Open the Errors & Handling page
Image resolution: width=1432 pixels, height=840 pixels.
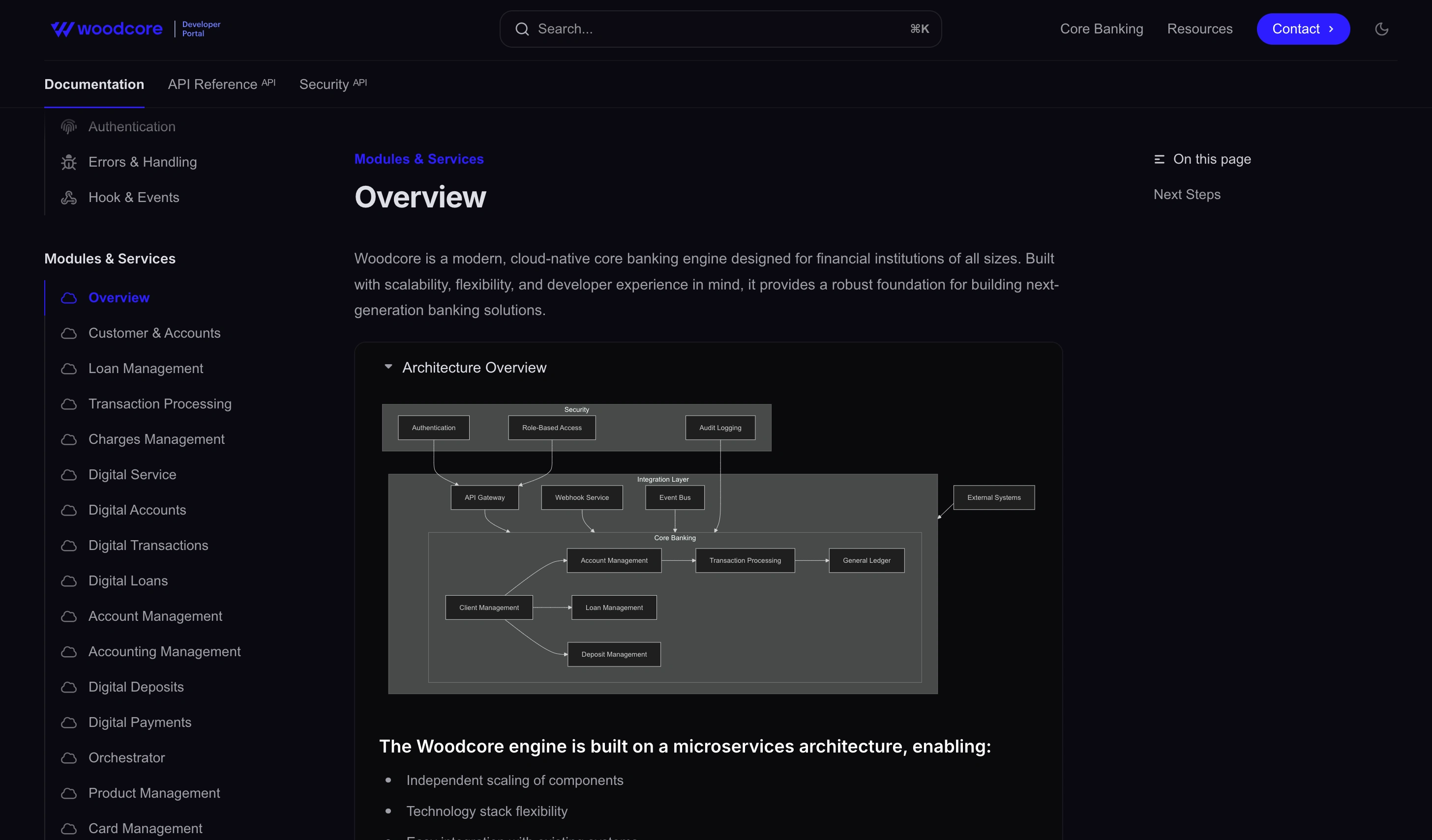pyautogui.click(x=143, y=162)
